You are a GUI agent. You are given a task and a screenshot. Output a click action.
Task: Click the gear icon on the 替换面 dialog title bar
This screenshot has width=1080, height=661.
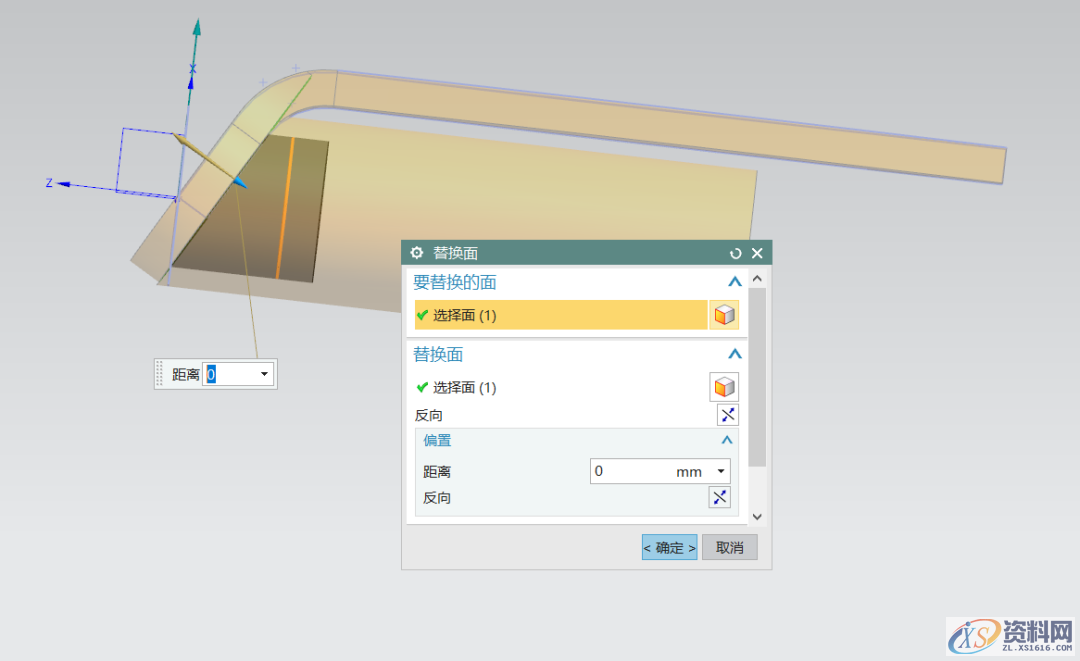pos(415,253)
